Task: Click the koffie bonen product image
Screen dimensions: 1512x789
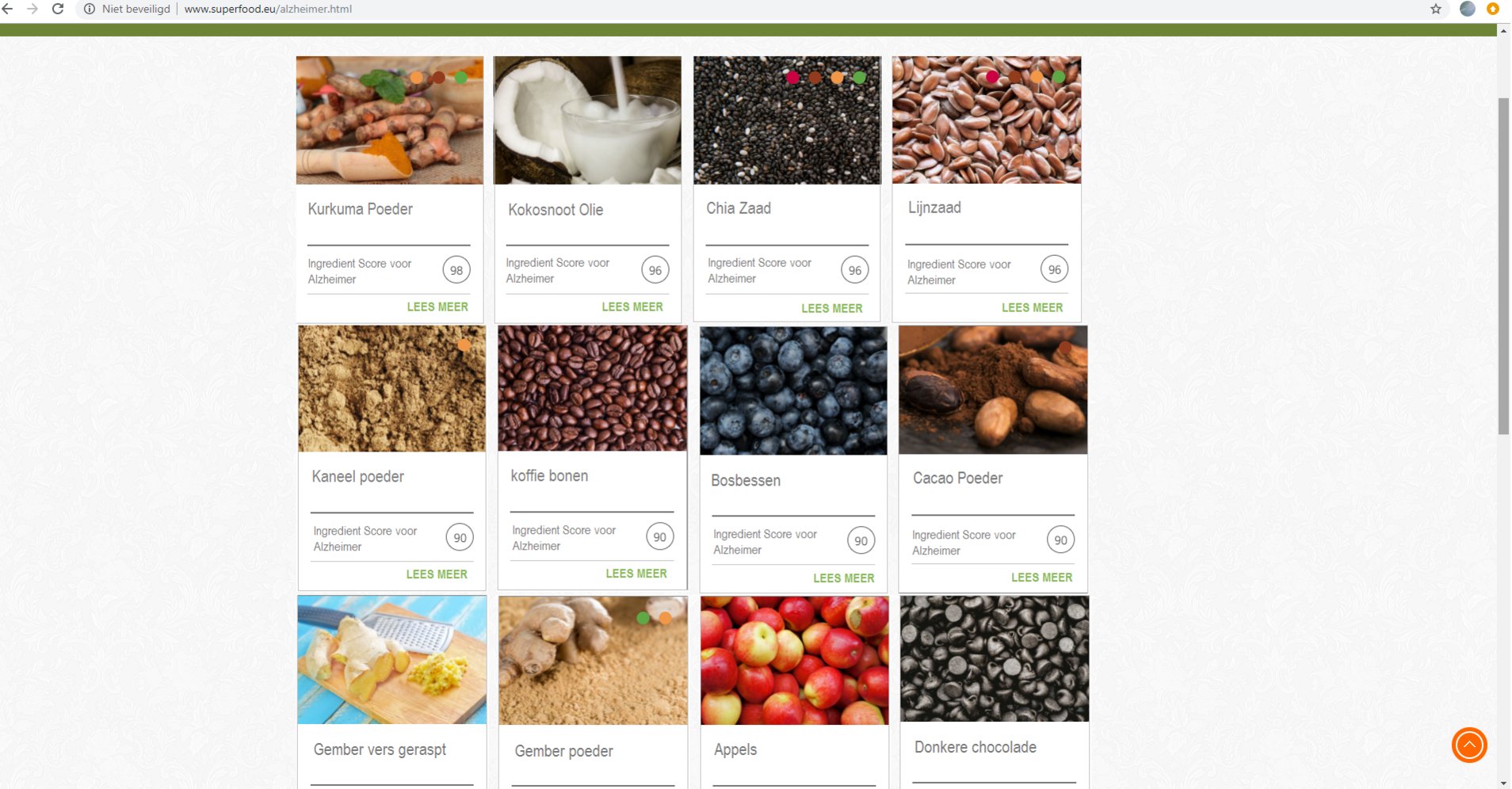Action: [x=593, y=388]
